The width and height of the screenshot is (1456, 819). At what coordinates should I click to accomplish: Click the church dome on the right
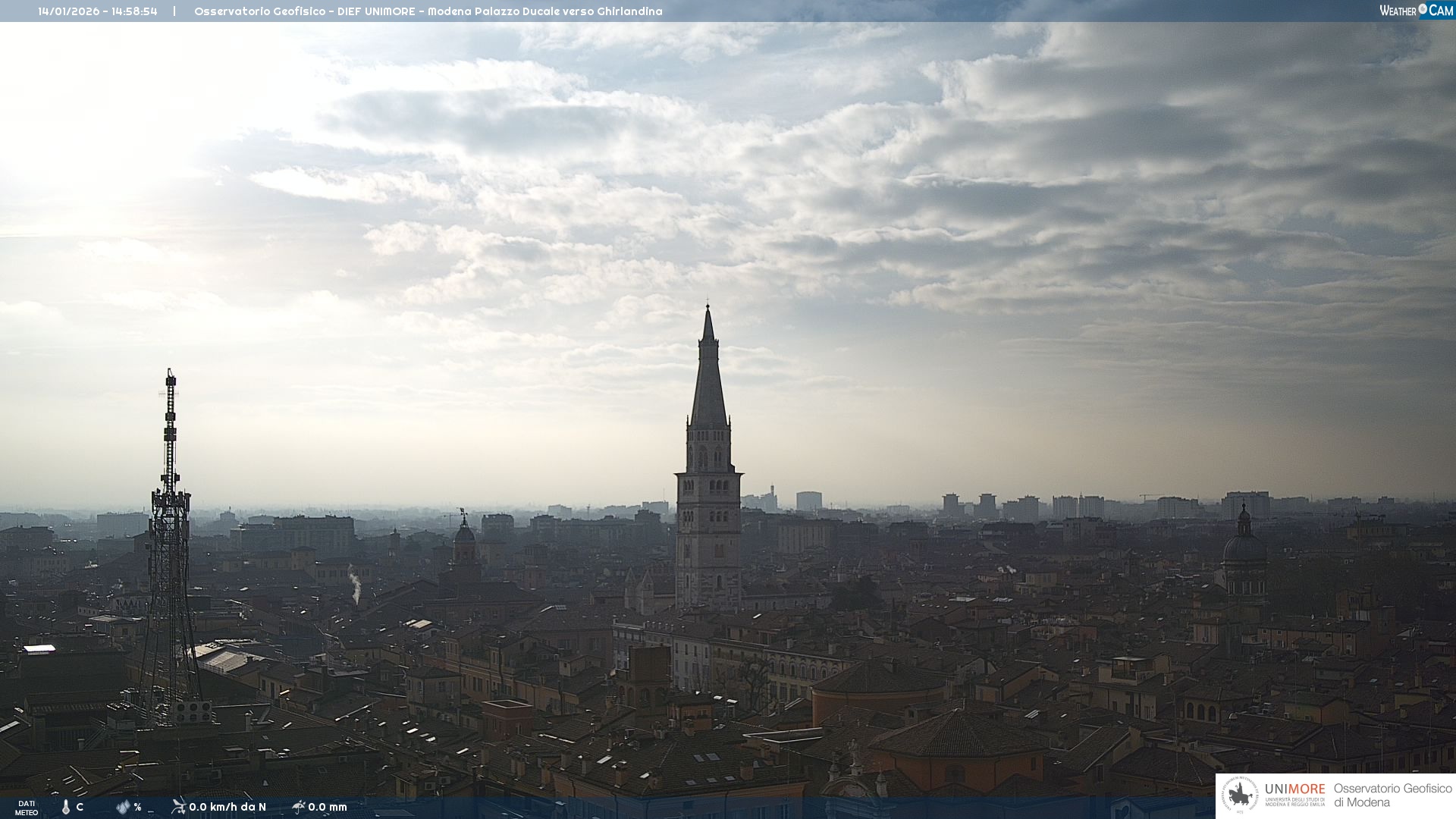point(1244,546)
